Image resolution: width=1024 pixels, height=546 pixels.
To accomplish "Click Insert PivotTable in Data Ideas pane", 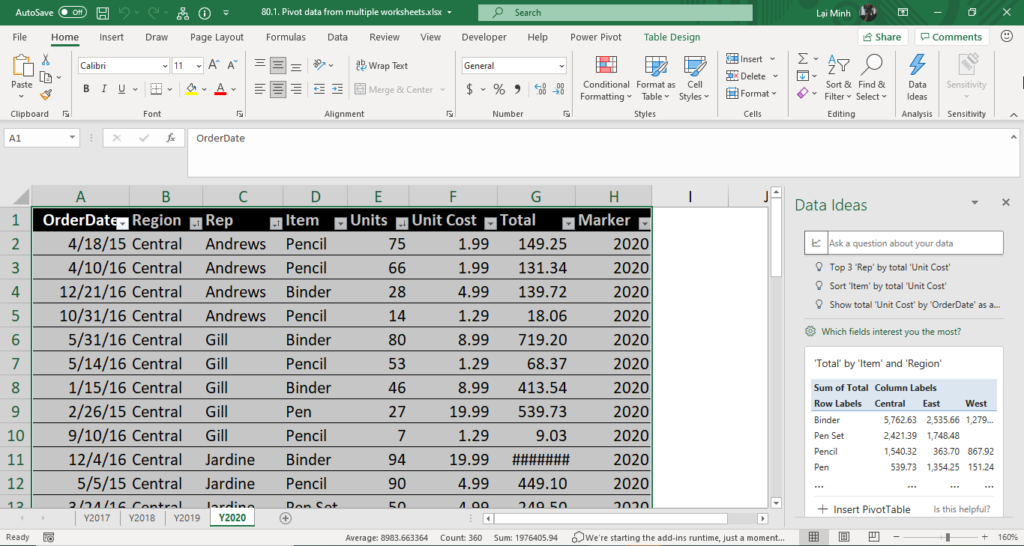I will pos(864,509).
